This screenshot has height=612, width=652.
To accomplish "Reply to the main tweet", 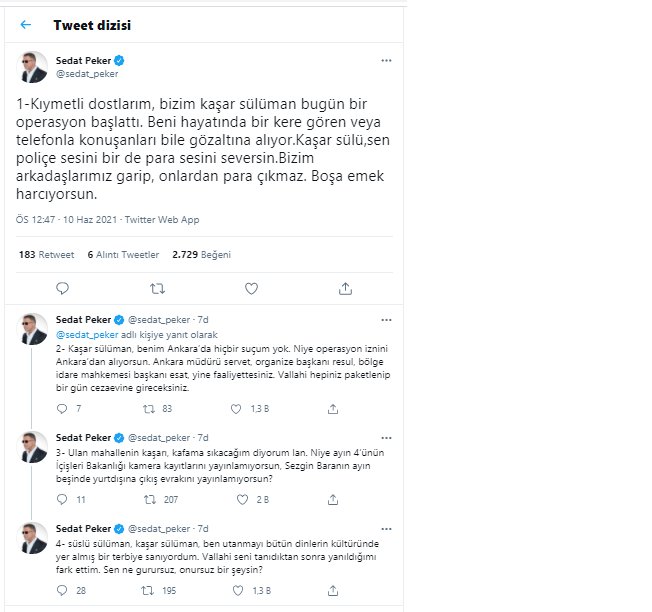I will [x=62, y=288].
